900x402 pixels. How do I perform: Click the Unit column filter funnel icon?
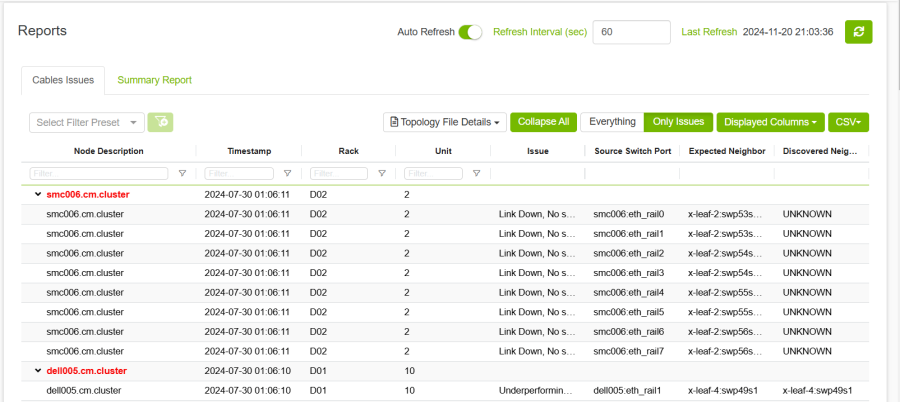[x=475, y=173]
